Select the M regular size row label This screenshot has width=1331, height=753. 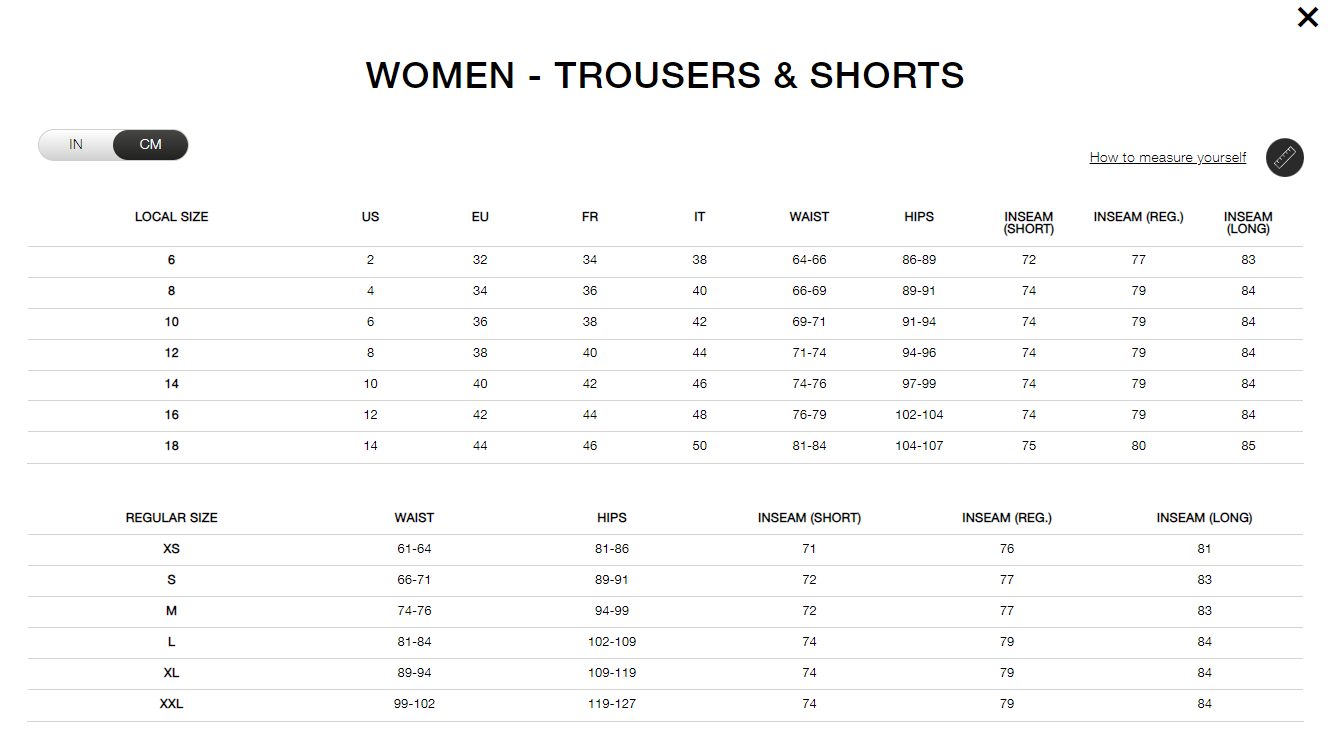tap(172, 611)
